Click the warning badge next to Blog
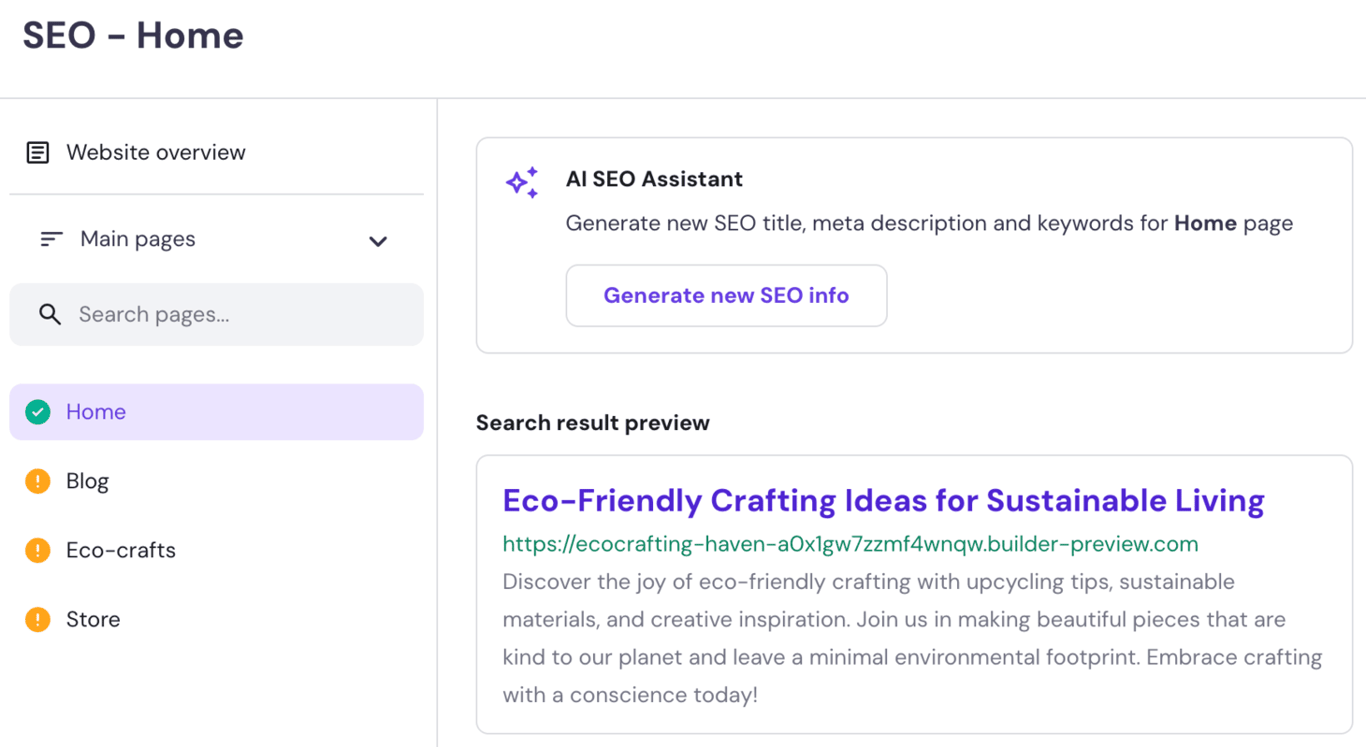The width and height of the screenshot is (1366, 747). coord(37,480)
